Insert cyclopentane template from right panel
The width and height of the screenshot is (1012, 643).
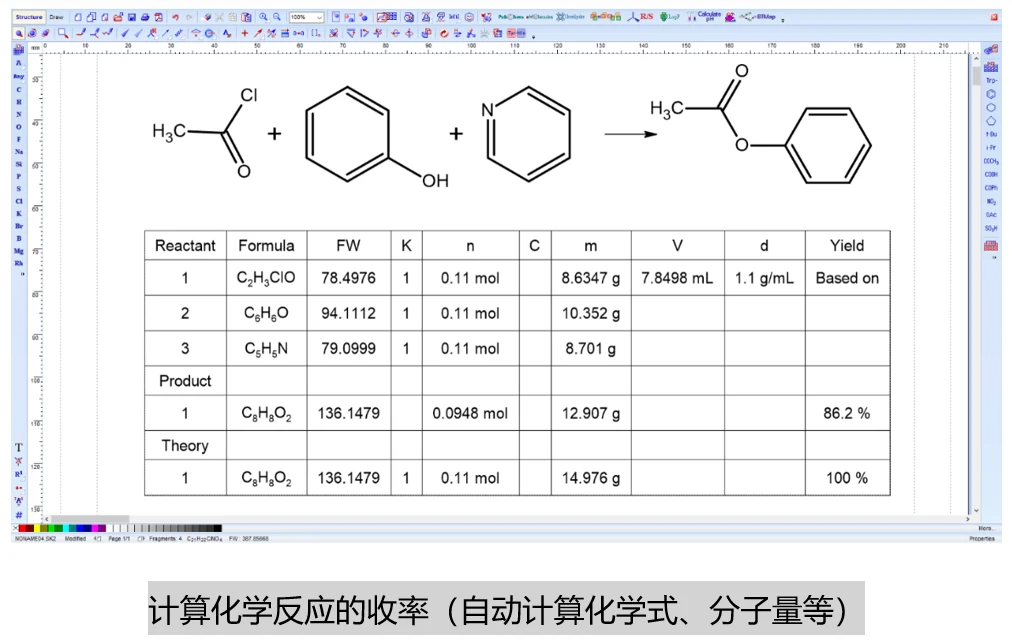(x=991, y=121)
